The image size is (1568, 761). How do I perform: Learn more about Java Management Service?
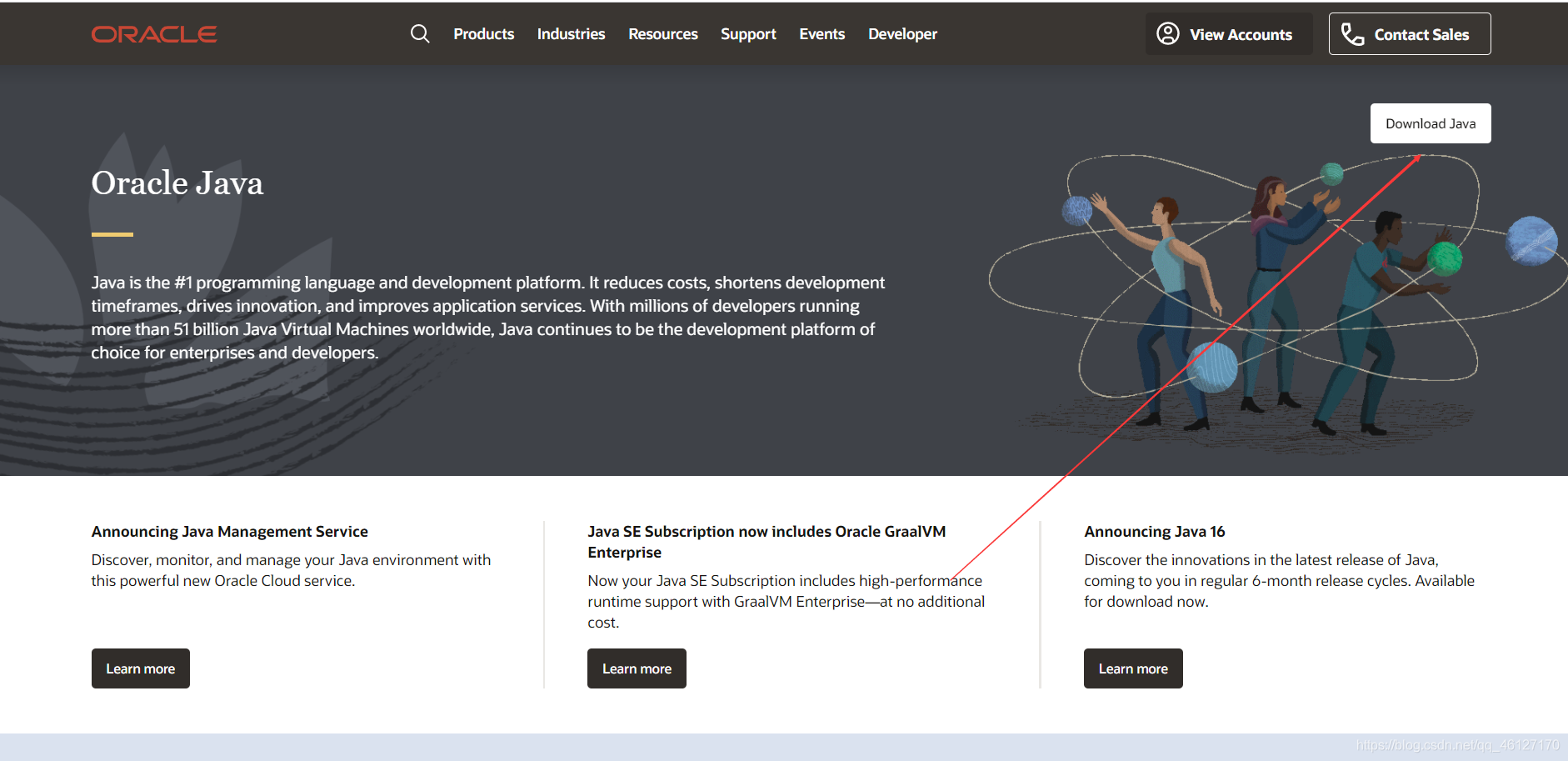coord(141,668)
